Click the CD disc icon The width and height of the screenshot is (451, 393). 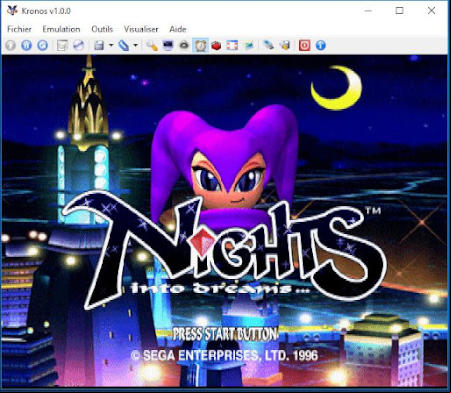(79, 45)
